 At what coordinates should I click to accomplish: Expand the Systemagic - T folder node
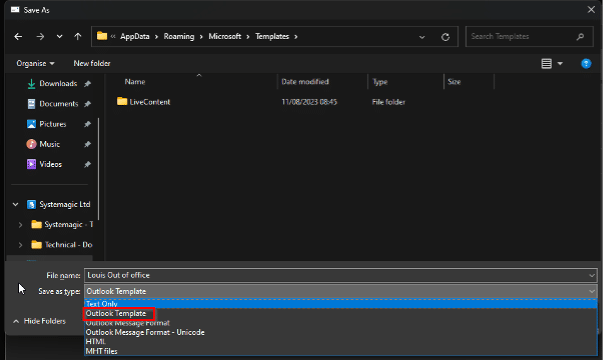point(20,224)
